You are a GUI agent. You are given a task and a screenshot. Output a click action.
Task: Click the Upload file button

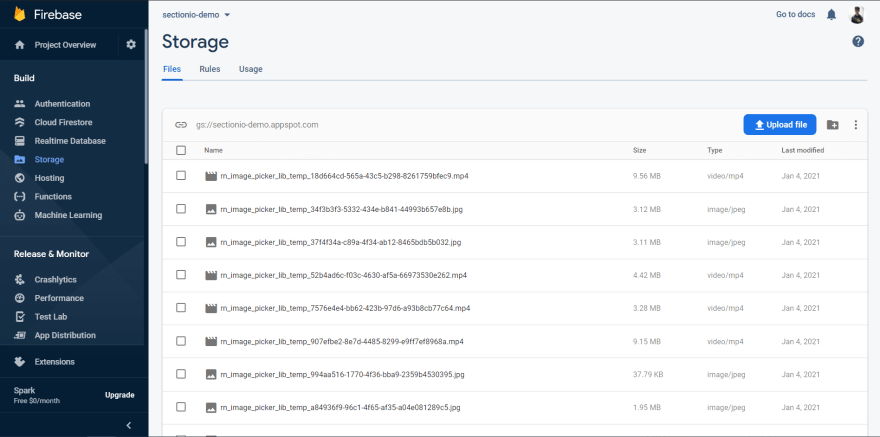[x=780, y=125]
